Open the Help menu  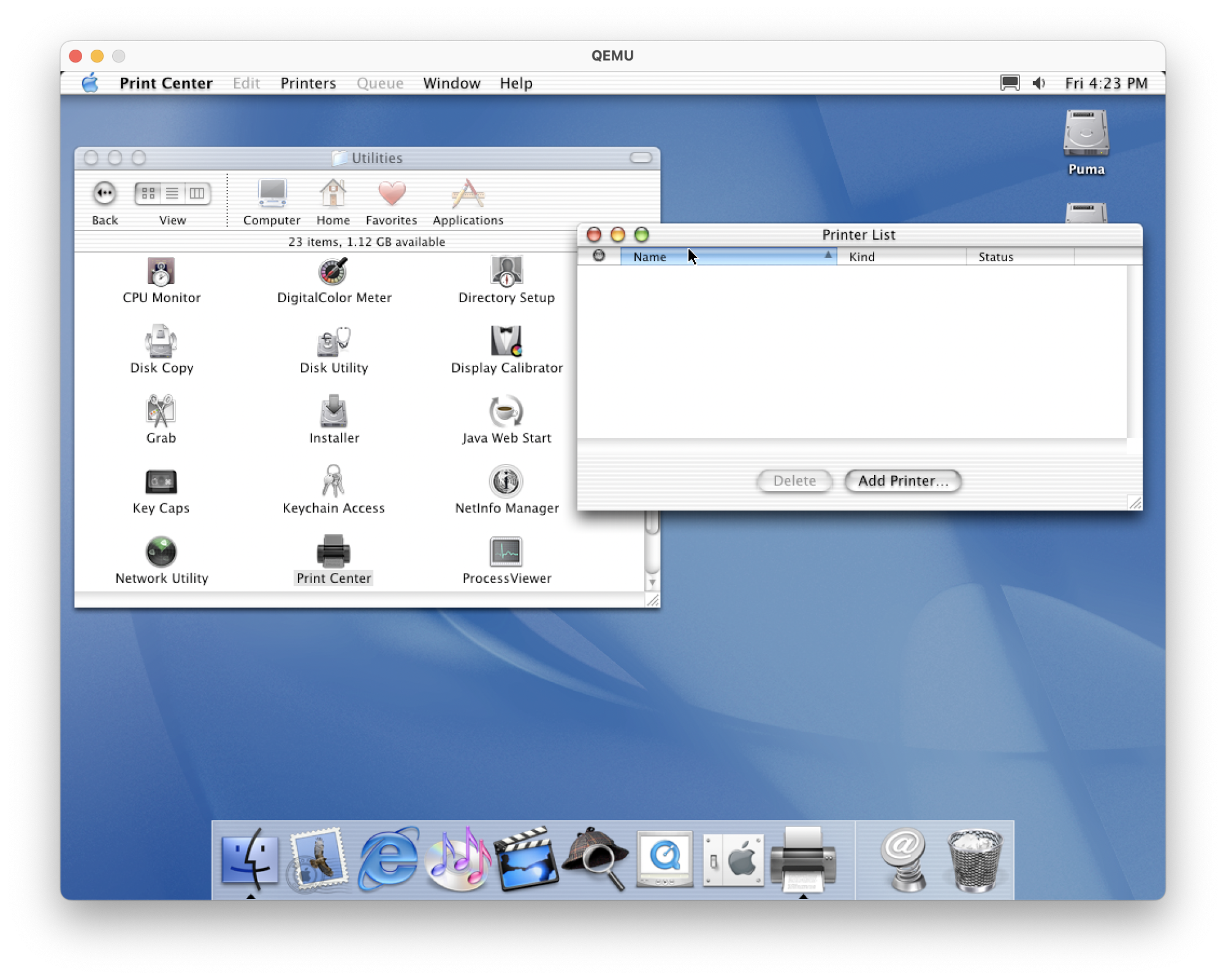(x=516, y=83)
